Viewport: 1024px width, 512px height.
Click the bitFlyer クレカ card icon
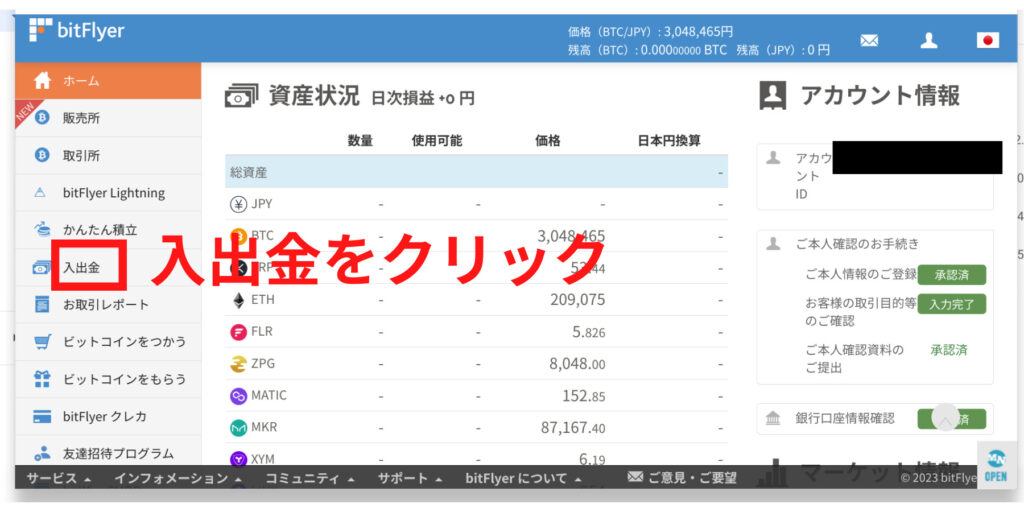pos(42,417)
